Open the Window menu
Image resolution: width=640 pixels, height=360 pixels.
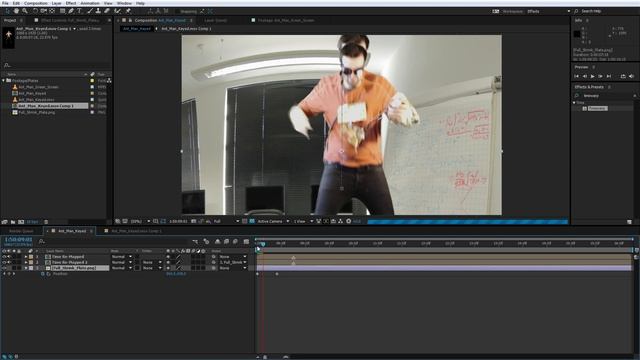124,3
